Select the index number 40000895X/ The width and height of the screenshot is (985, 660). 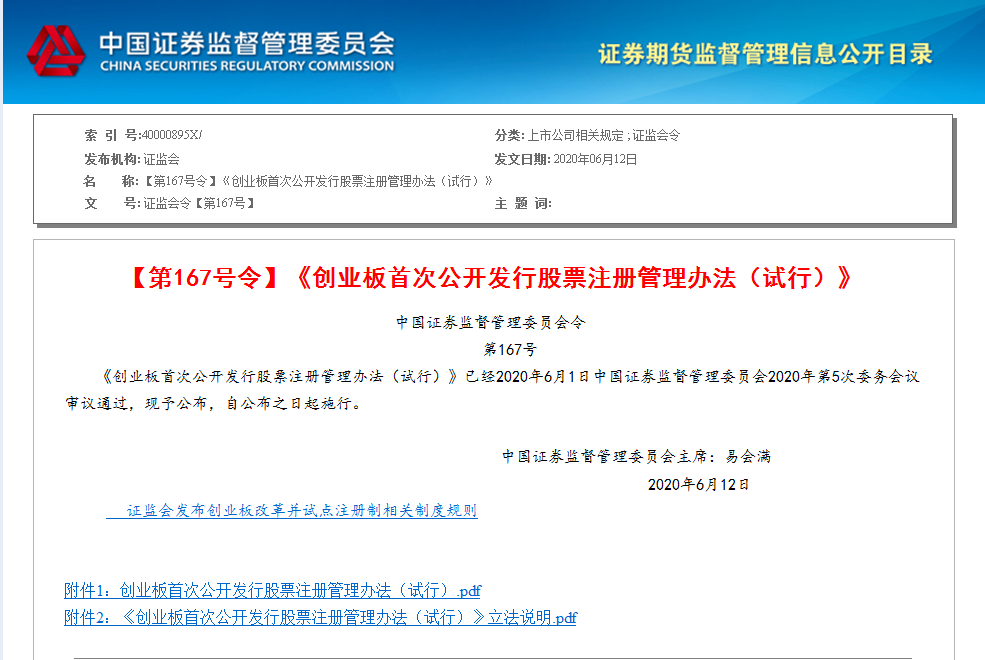[172, 135]
